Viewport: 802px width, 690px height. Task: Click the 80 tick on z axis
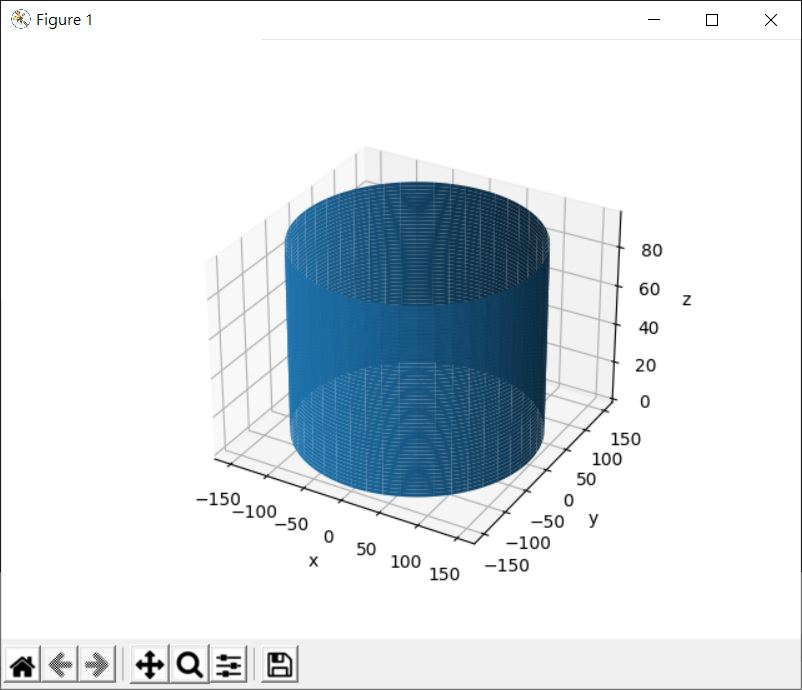pyautogui.click(x=651, y=251)
